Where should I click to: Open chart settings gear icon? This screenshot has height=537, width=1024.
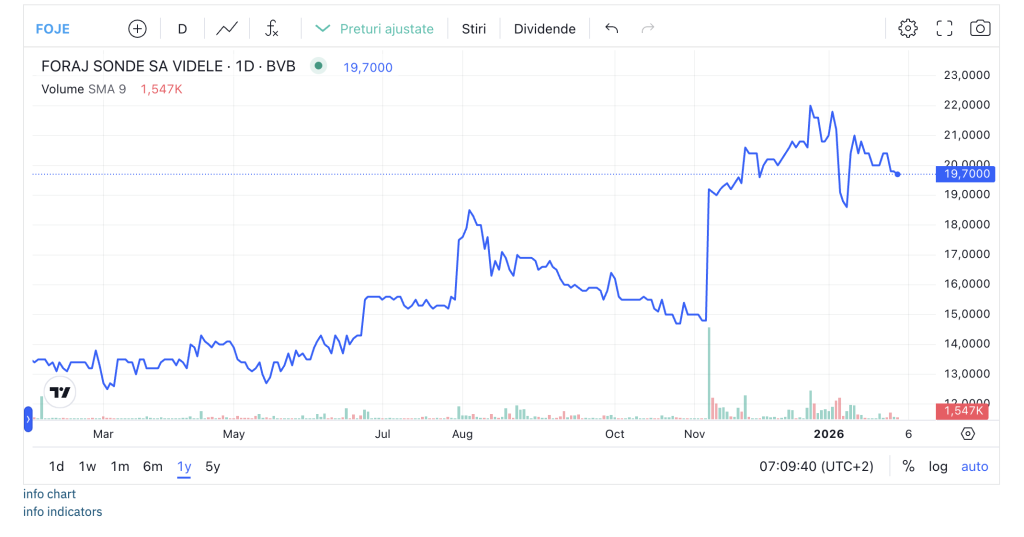907,29
